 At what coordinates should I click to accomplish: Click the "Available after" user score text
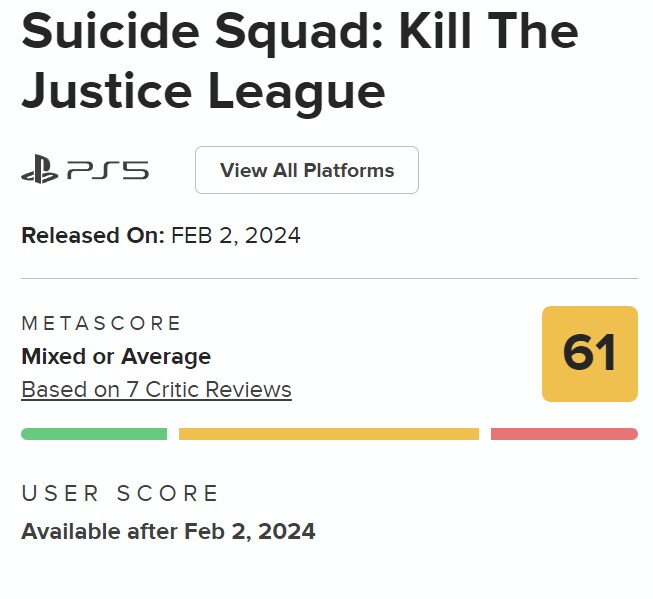[x=100, y=531]
